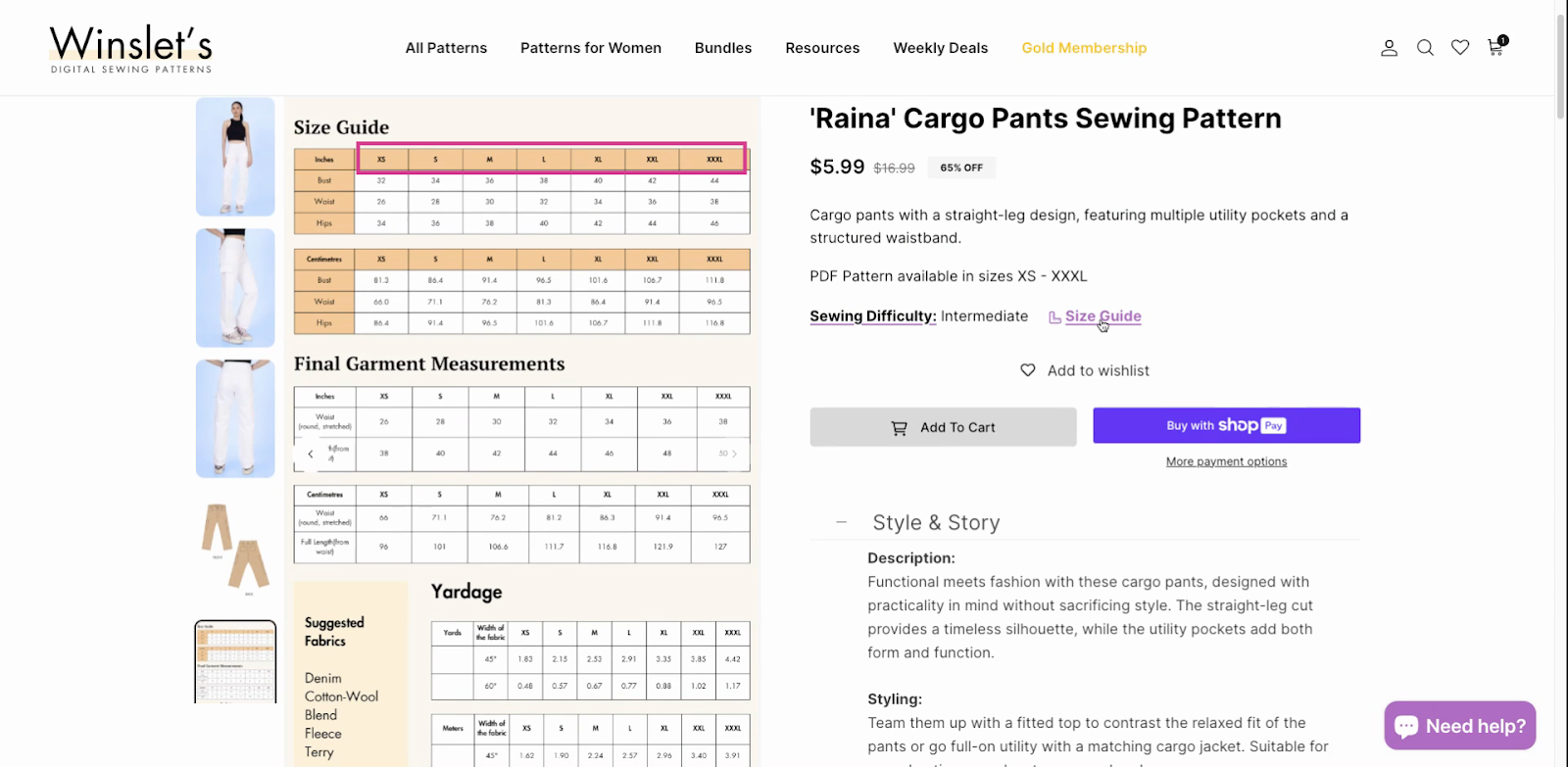Go to Winslet's homepage via logo
Image resolution: width=1568 pixels, height=767 pixels.
point(131,48)
